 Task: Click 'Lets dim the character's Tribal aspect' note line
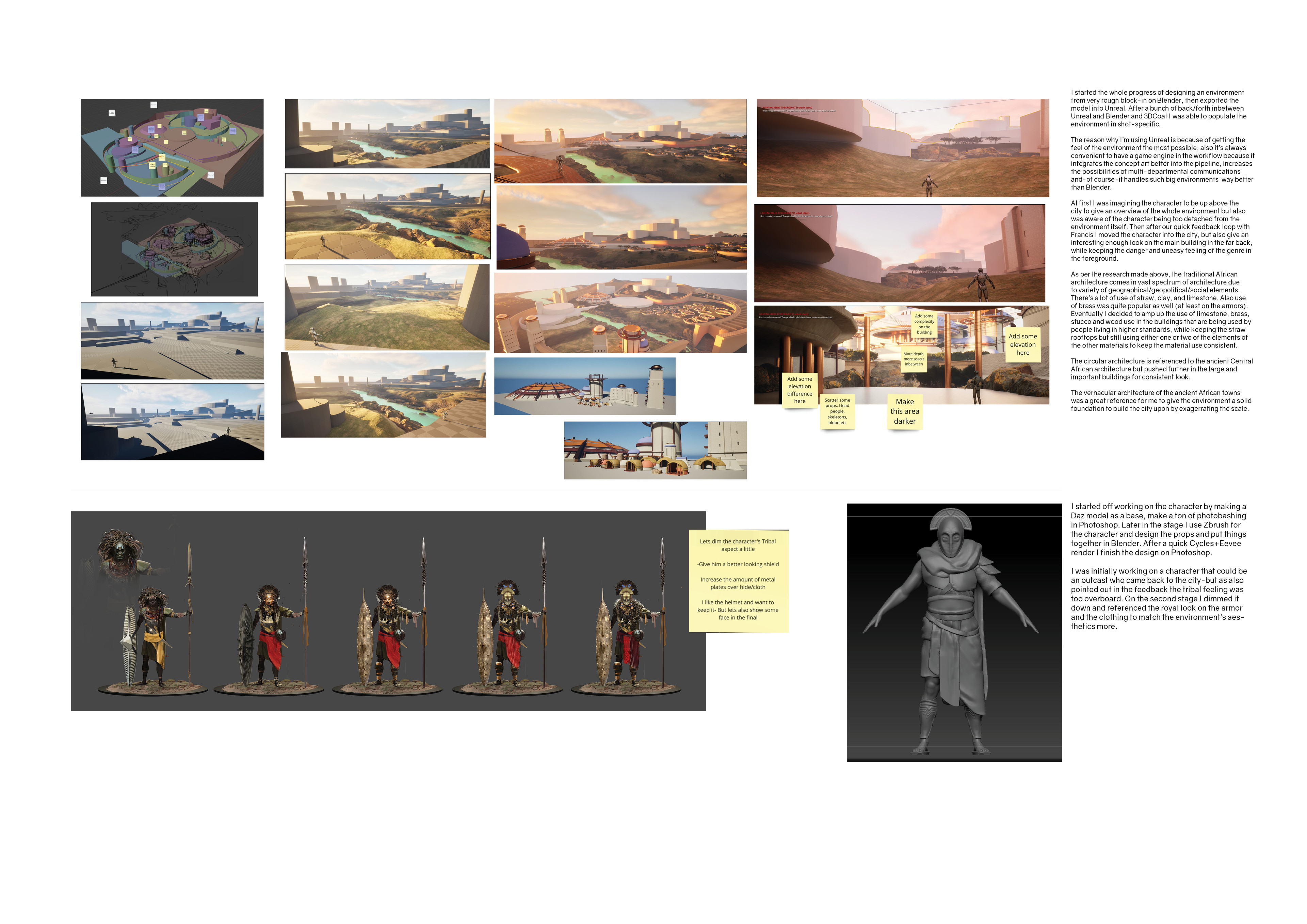point(738,546)
